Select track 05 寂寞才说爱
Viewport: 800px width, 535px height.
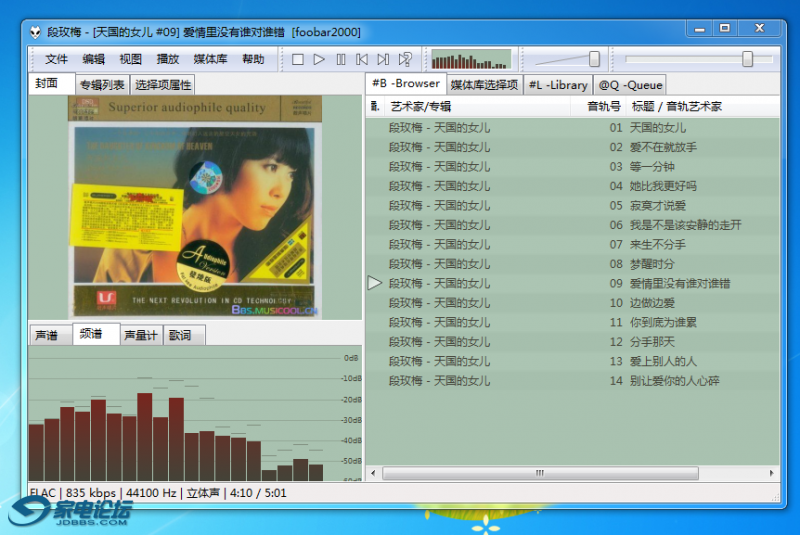point(658,205)
